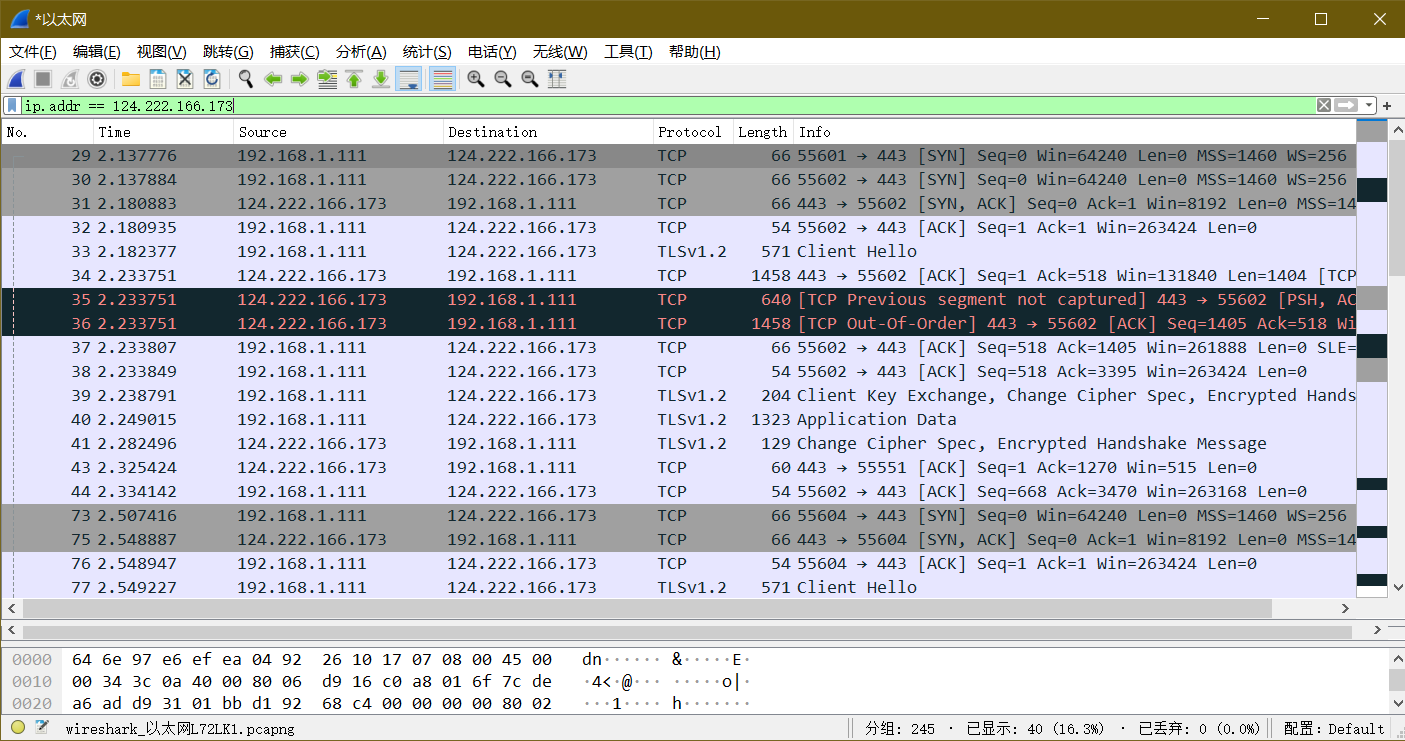Toggle auto-scroll during live capture
Image resolution: width=1405 pixels, height=741 pixels.
[408, 79]
